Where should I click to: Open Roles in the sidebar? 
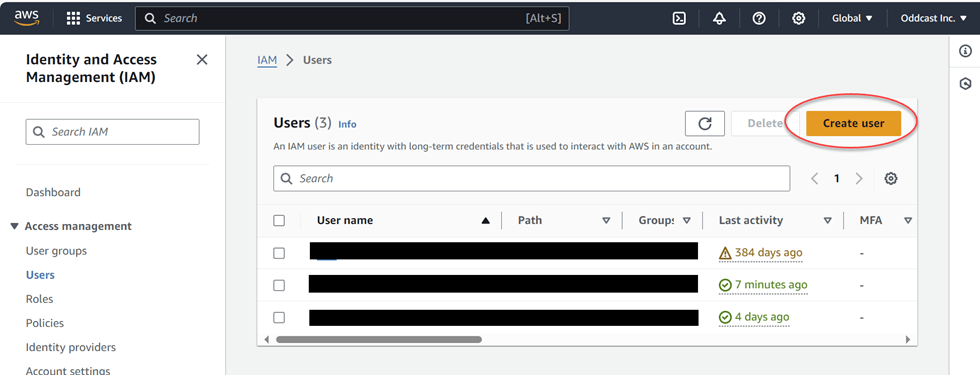pos(39,299)
